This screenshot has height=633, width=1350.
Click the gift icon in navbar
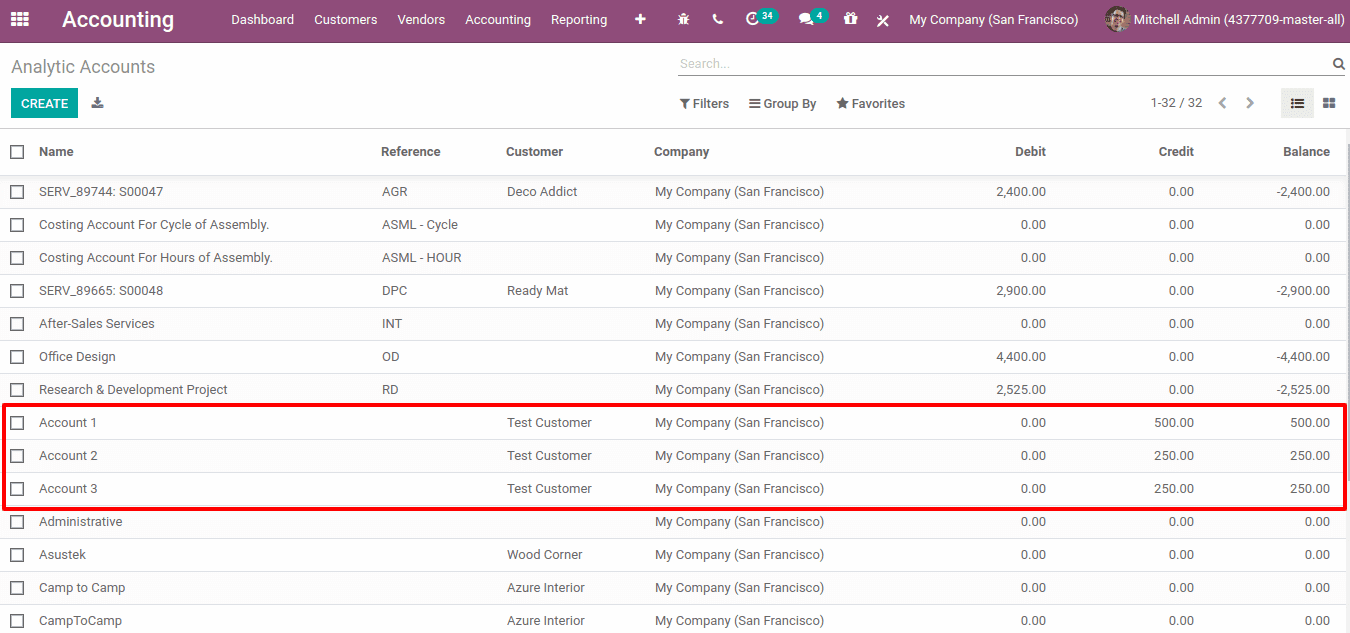point(850,19)
